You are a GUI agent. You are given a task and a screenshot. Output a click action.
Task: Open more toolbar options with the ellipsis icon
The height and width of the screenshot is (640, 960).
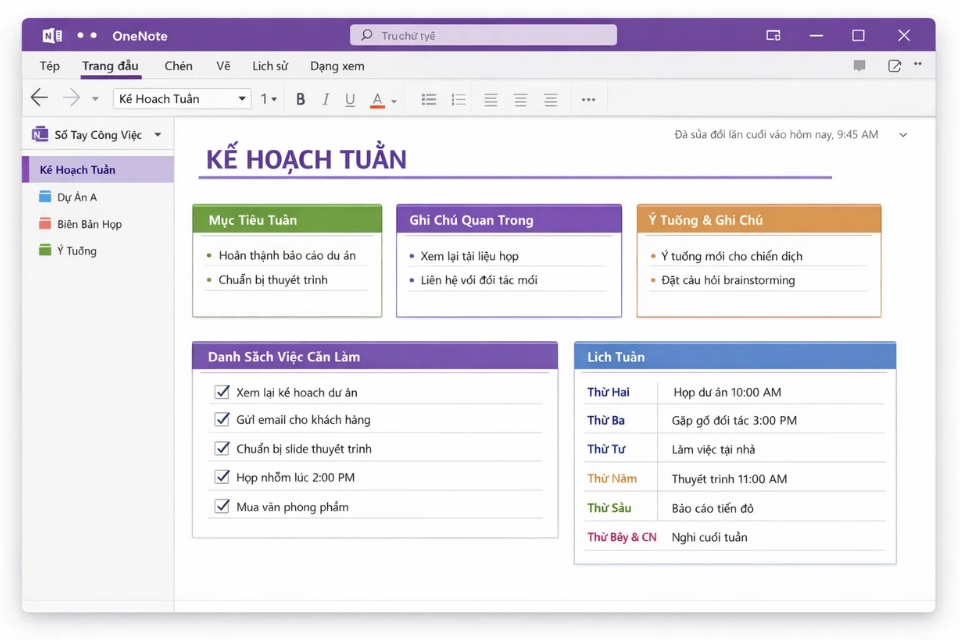(588, 98)
